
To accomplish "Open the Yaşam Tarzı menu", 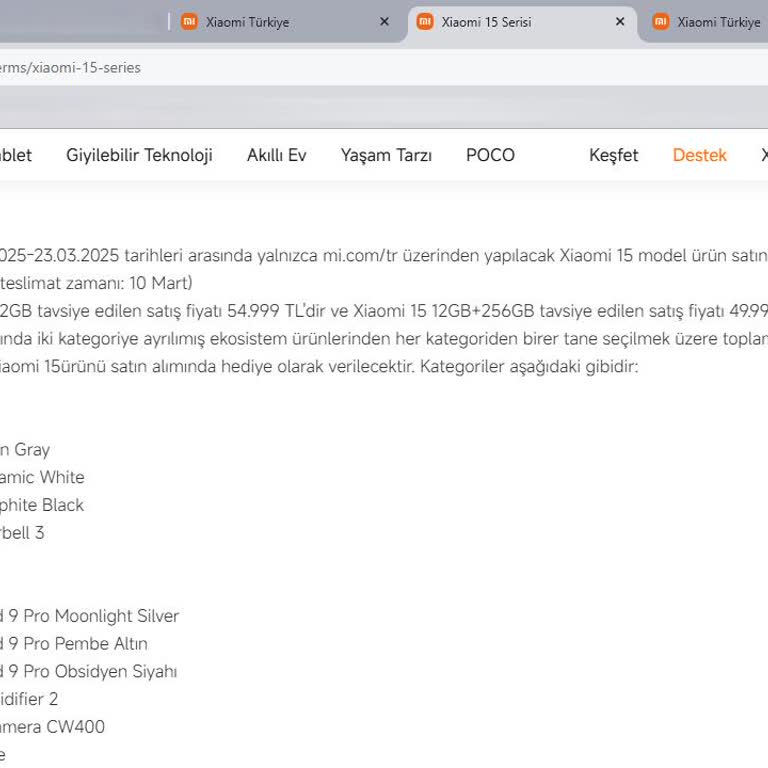I will (386, 155).
